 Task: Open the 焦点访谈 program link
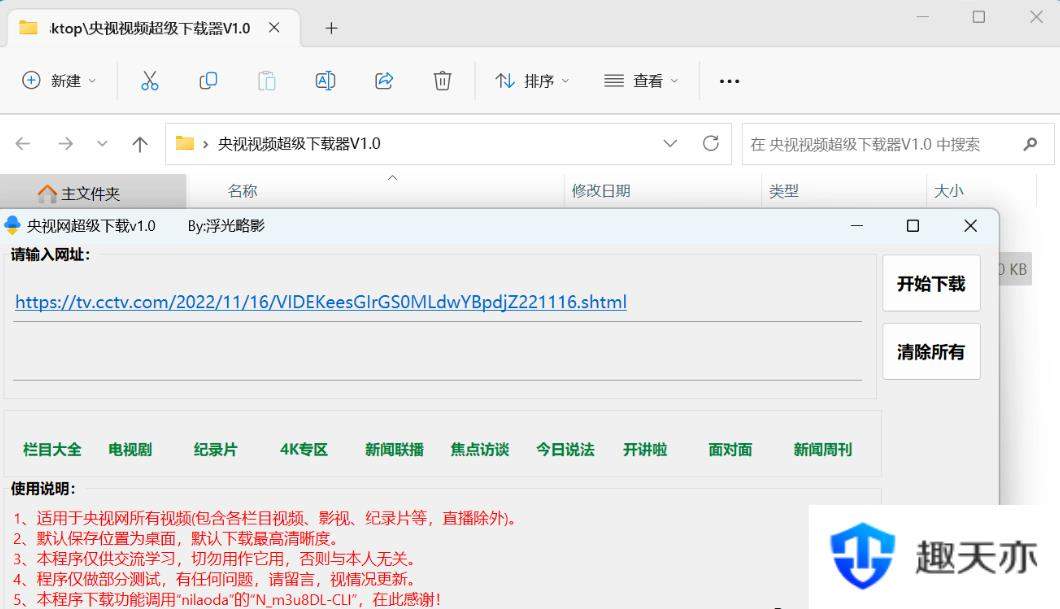480,449
